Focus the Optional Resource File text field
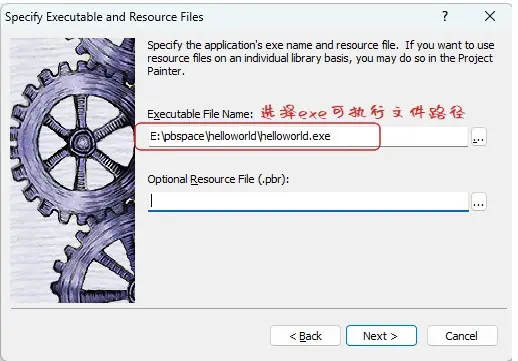 pyautogui.click(x=308, y=201)
